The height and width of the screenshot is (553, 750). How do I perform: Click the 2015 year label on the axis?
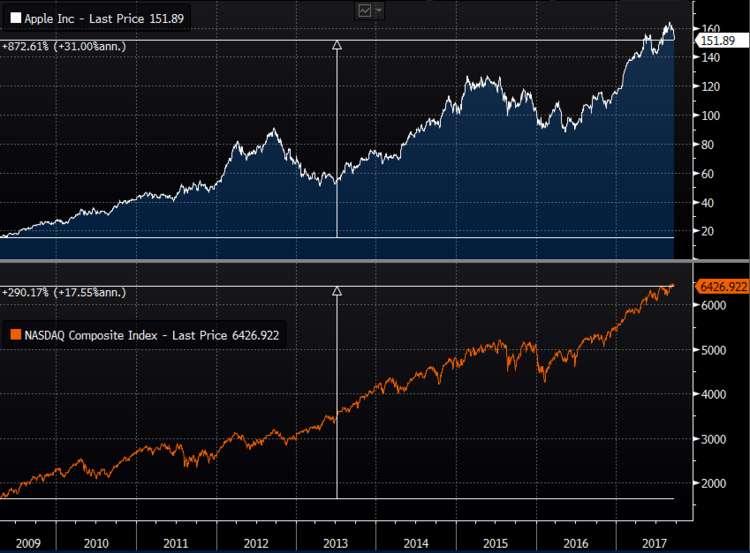(x=495, y=543)
